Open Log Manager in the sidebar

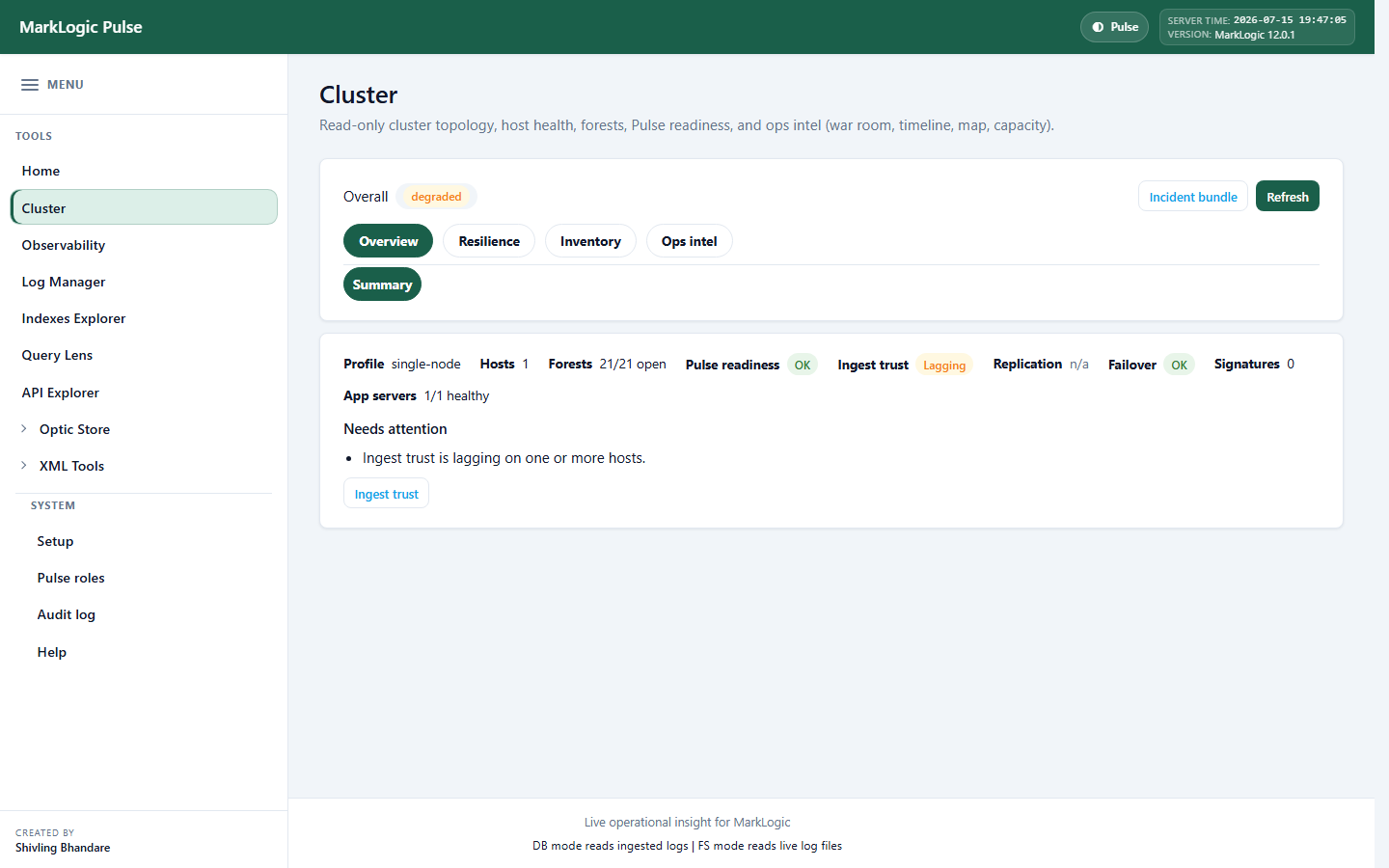pos(144,282)
